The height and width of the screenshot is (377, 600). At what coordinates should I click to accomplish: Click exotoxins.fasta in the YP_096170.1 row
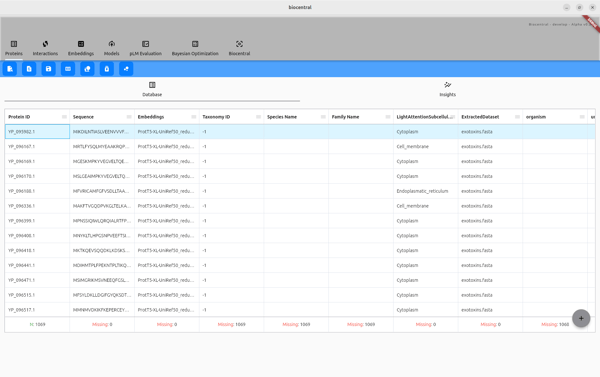coord(490,176)
